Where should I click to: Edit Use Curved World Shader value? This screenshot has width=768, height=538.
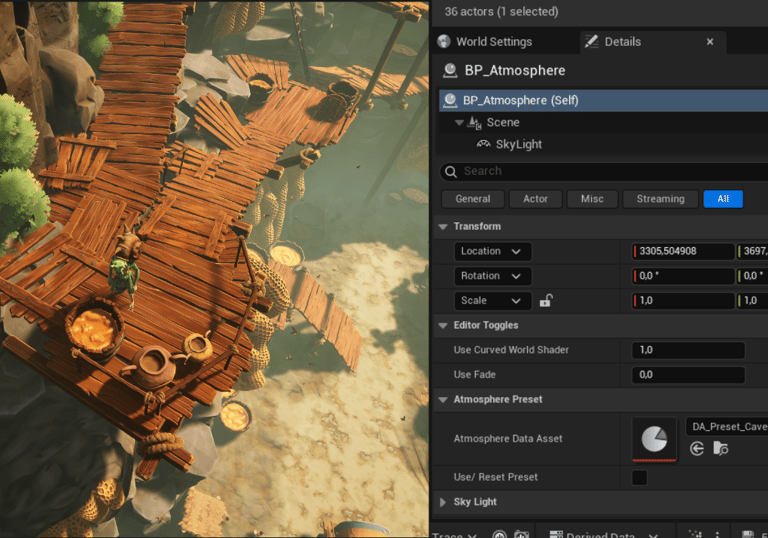tap(688, 350)
